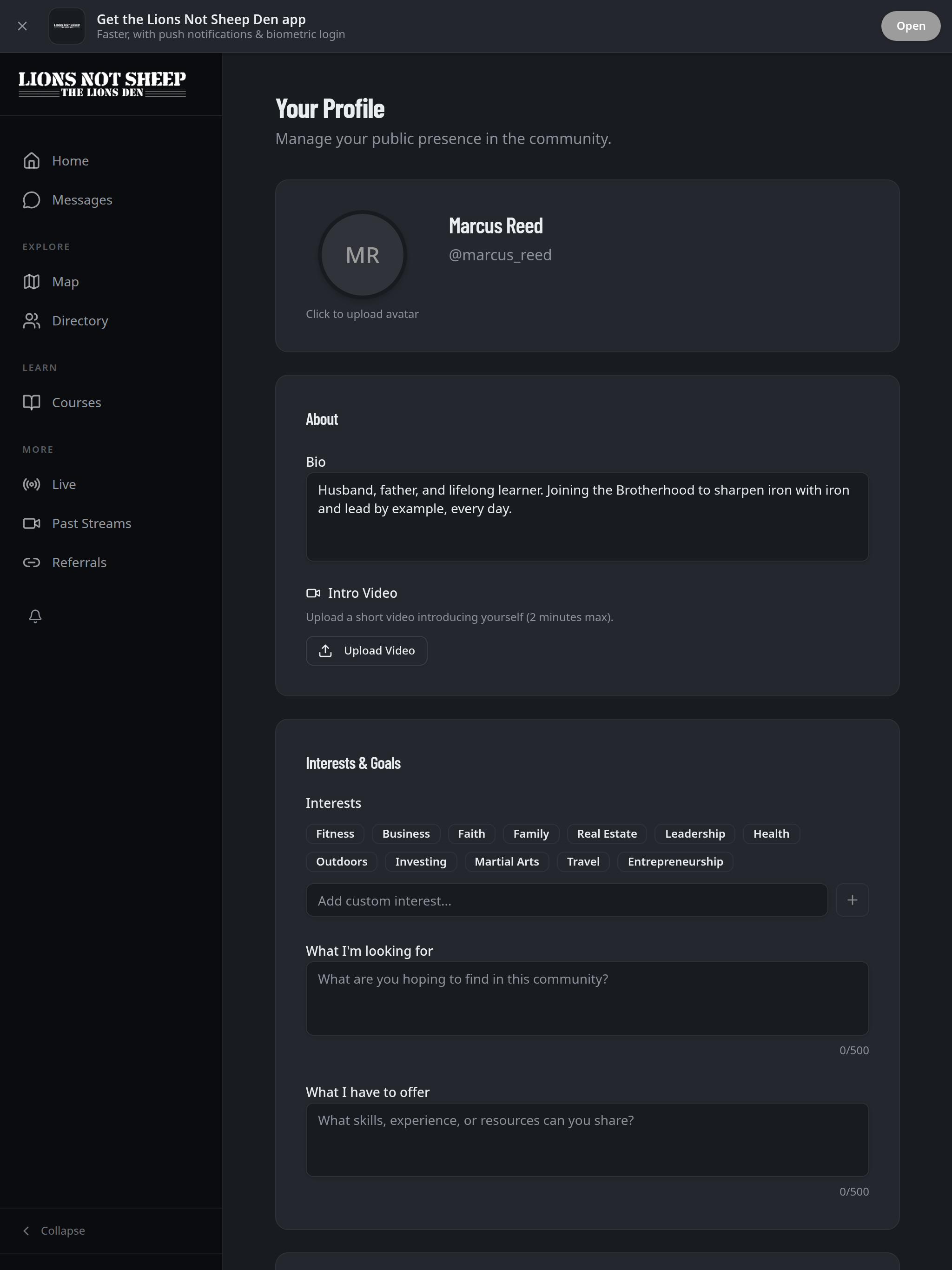The image size is (952, 1270).
Task: Open notifications bell icon
Action: pyautogui.click(x=35, y=616)
